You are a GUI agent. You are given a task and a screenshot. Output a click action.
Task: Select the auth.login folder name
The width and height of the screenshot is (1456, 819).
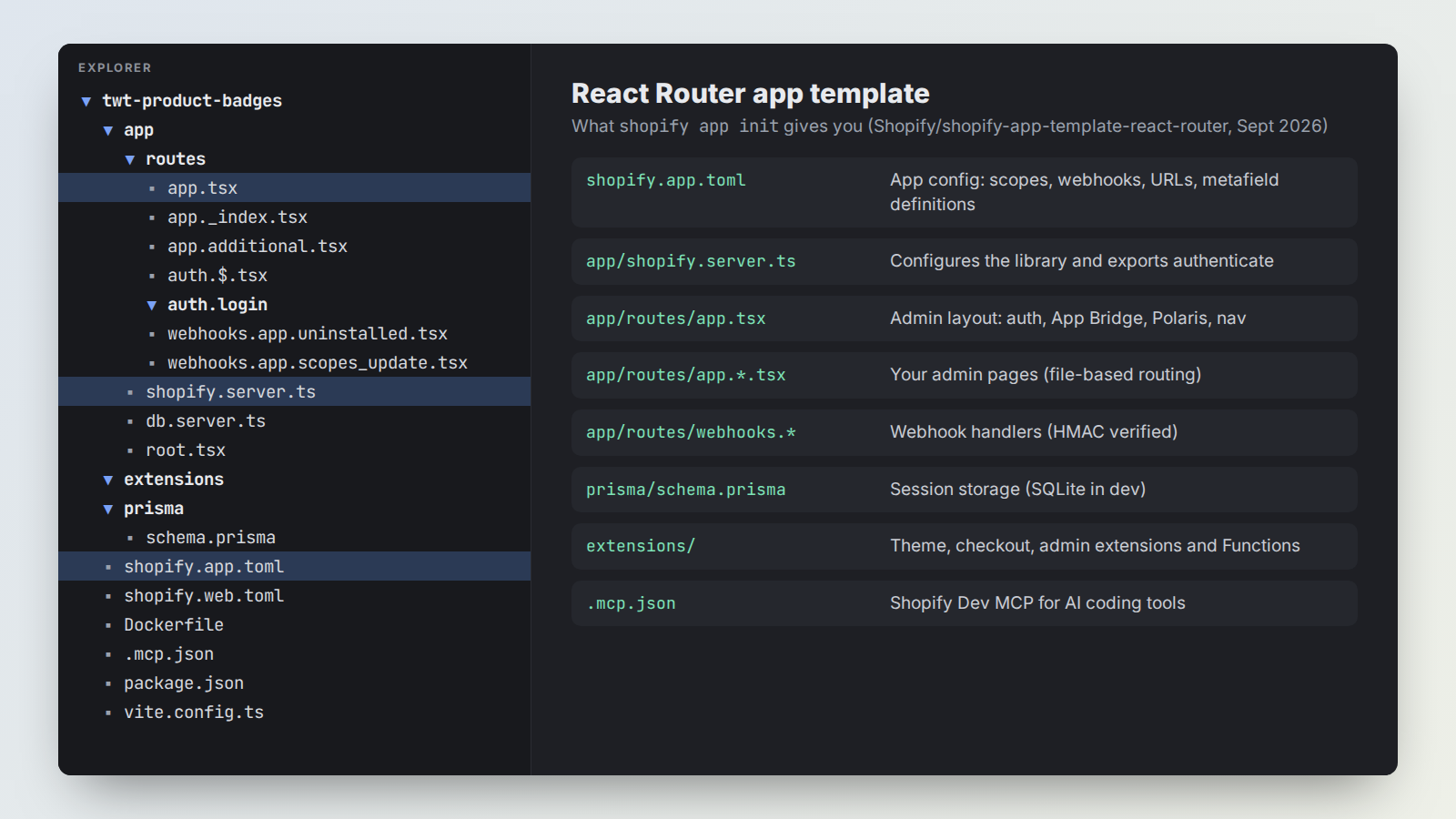coord(217,305)
